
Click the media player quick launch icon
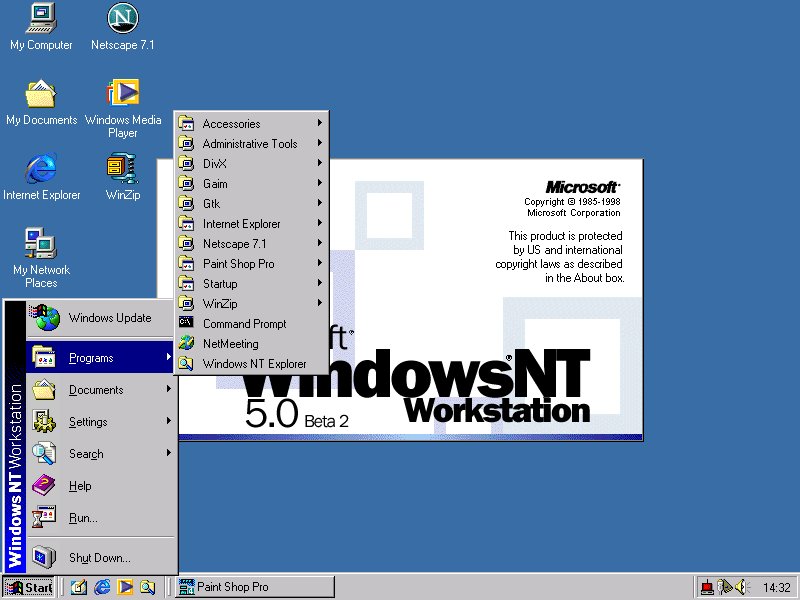coord(125,587)
